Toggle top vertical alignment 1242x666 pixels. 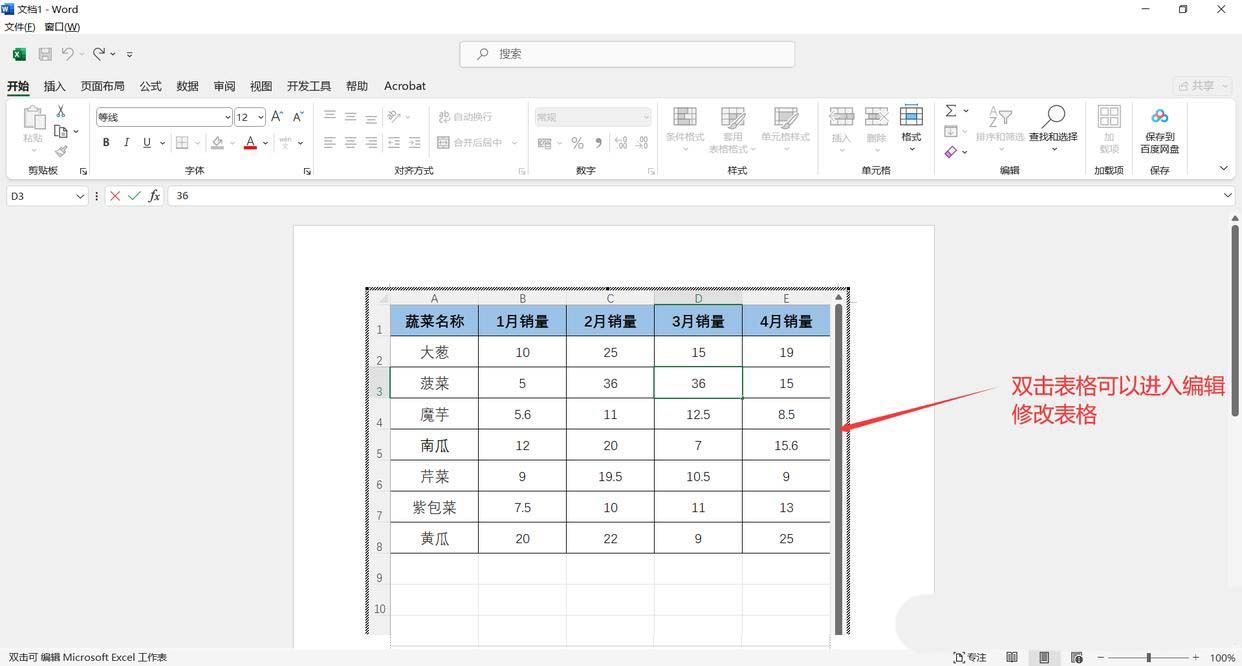coord(329,117)
